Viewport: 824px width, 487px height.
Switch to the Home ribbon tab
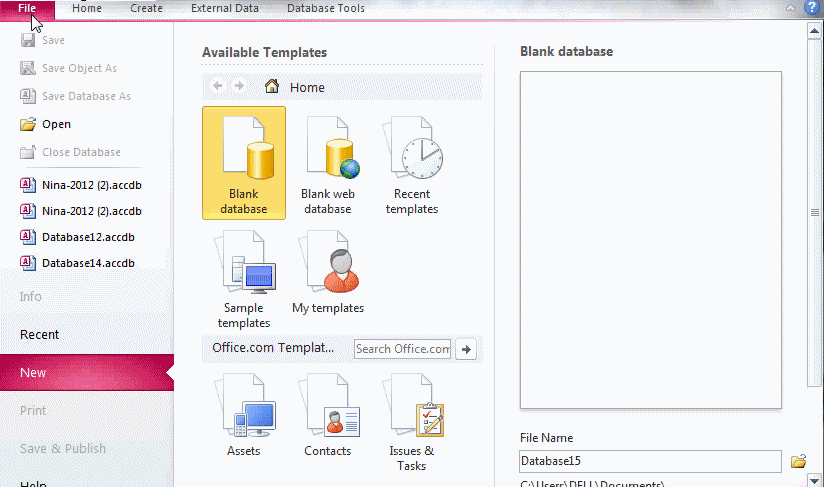(x=87, y=8)
